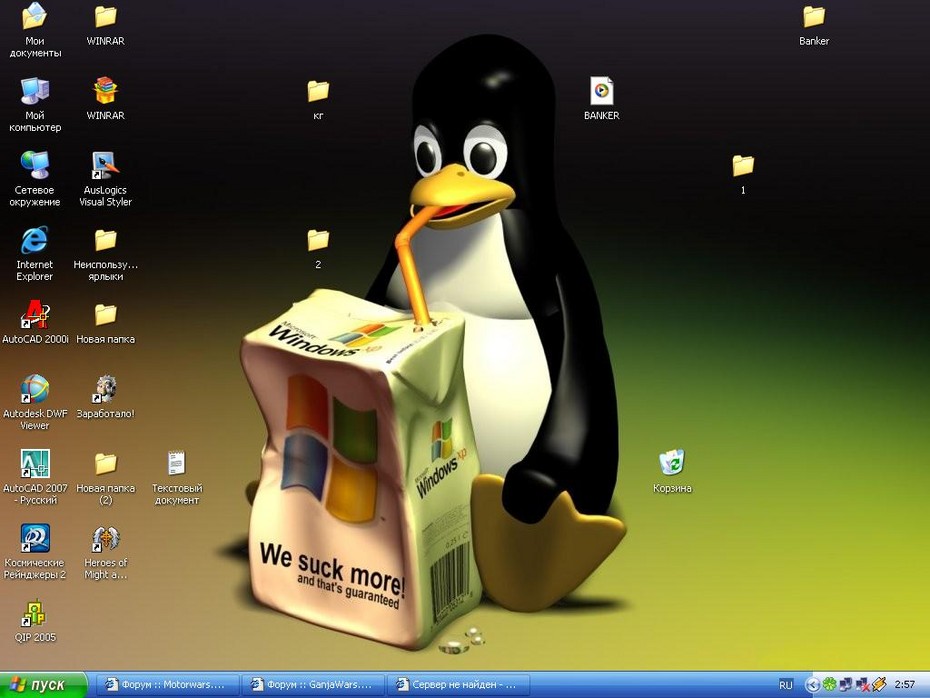Select the Заработало! shortcut icon

pos(105,390)
